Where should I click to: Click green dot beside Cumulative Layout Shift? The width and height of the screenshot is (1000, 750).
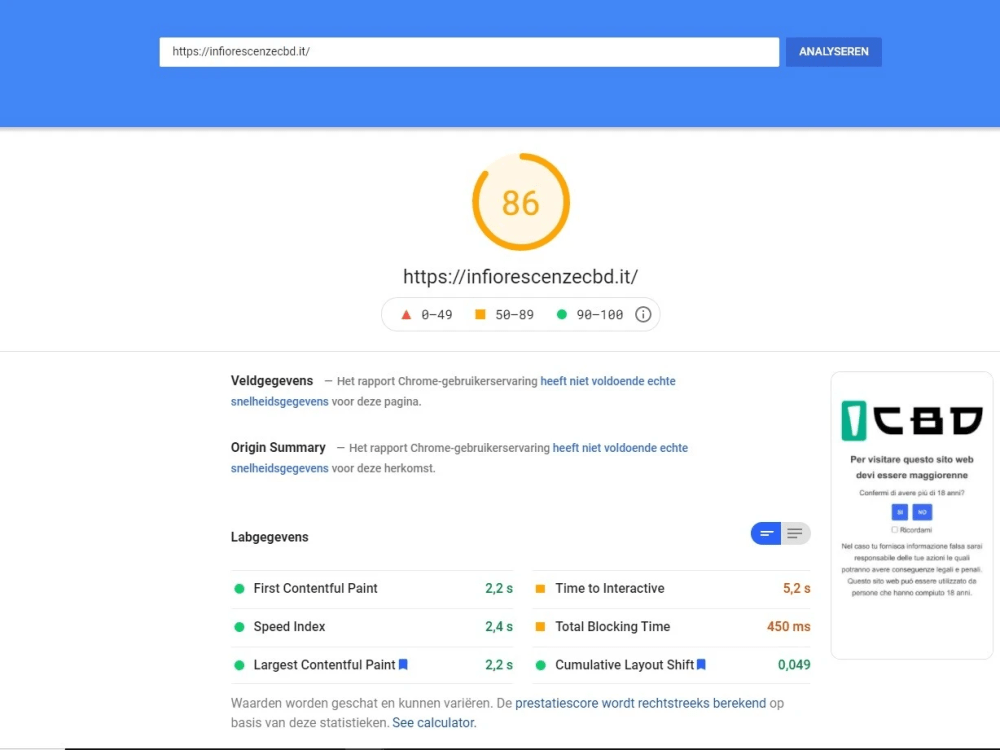540,665
